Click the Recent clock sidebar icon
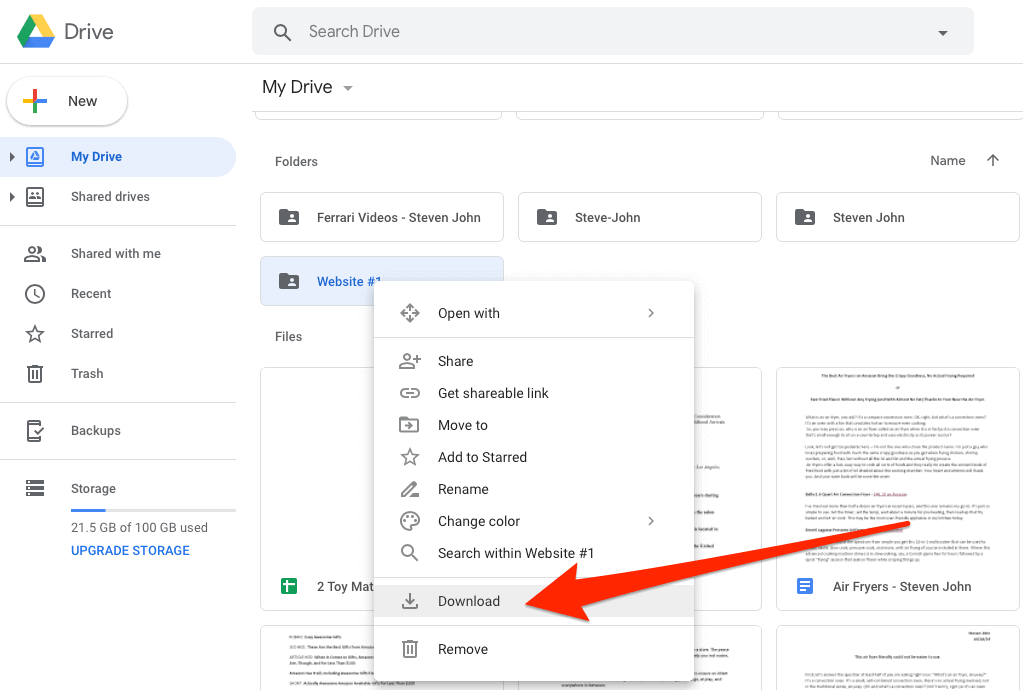This screenshot has width=1023, height=690. pos(35,294)
